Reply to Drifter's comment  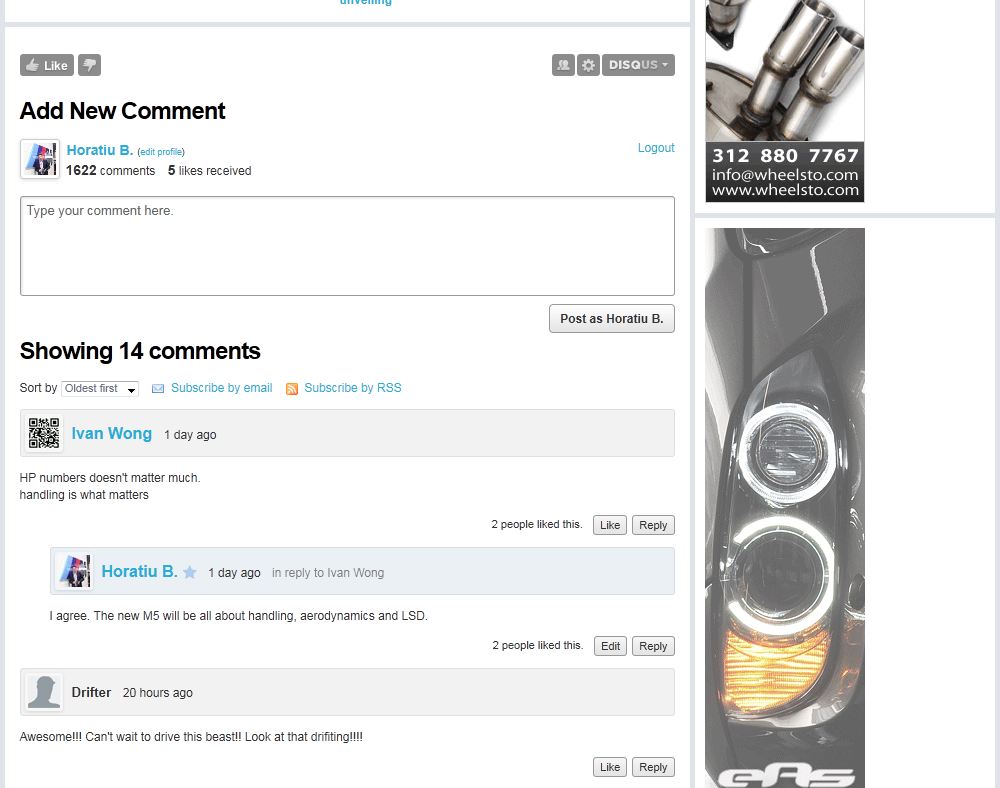(653, 768)
